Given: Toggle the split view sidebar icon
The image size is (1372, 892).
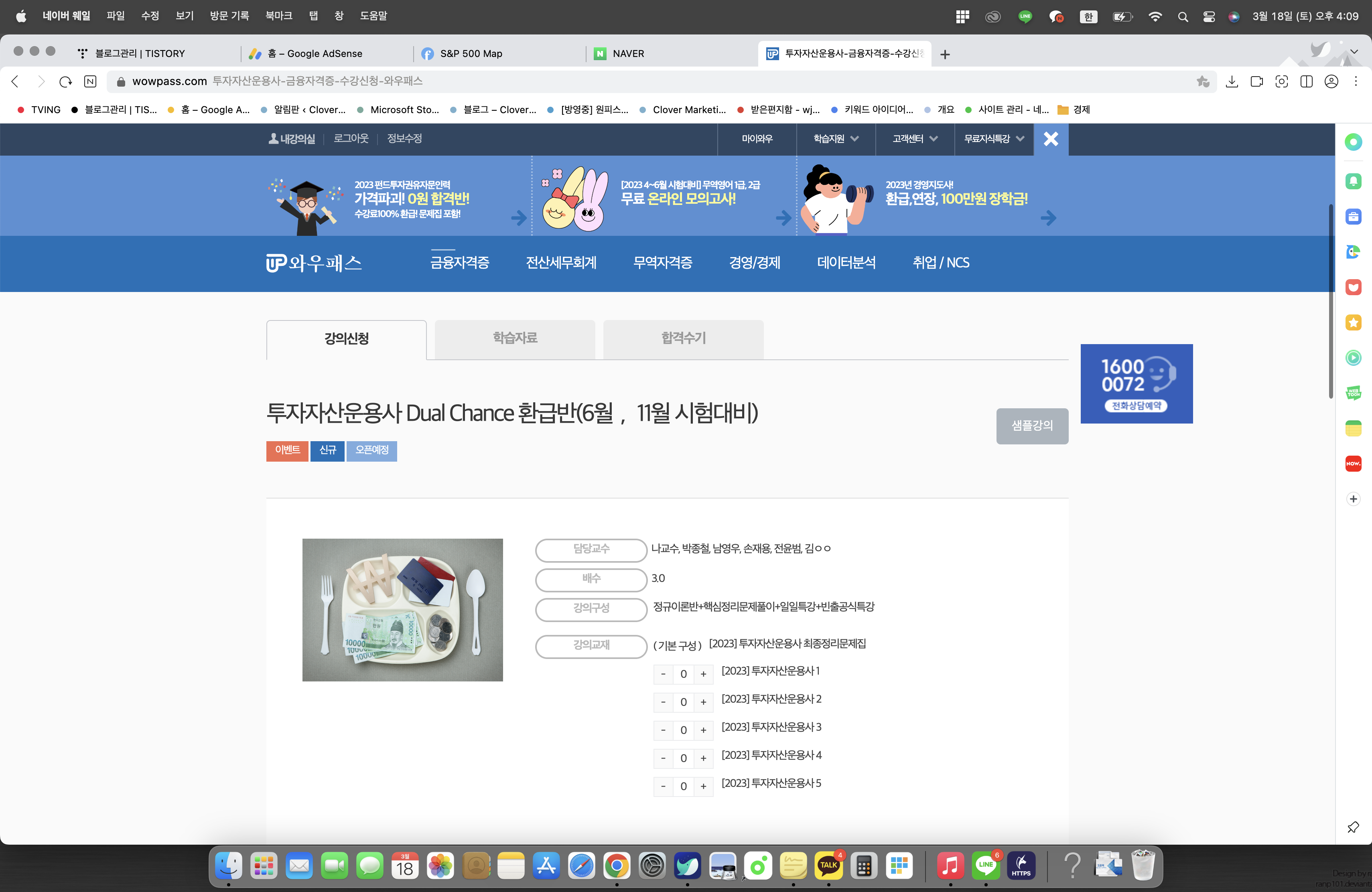Looking at the screenshot, I should pos(1306,82).
